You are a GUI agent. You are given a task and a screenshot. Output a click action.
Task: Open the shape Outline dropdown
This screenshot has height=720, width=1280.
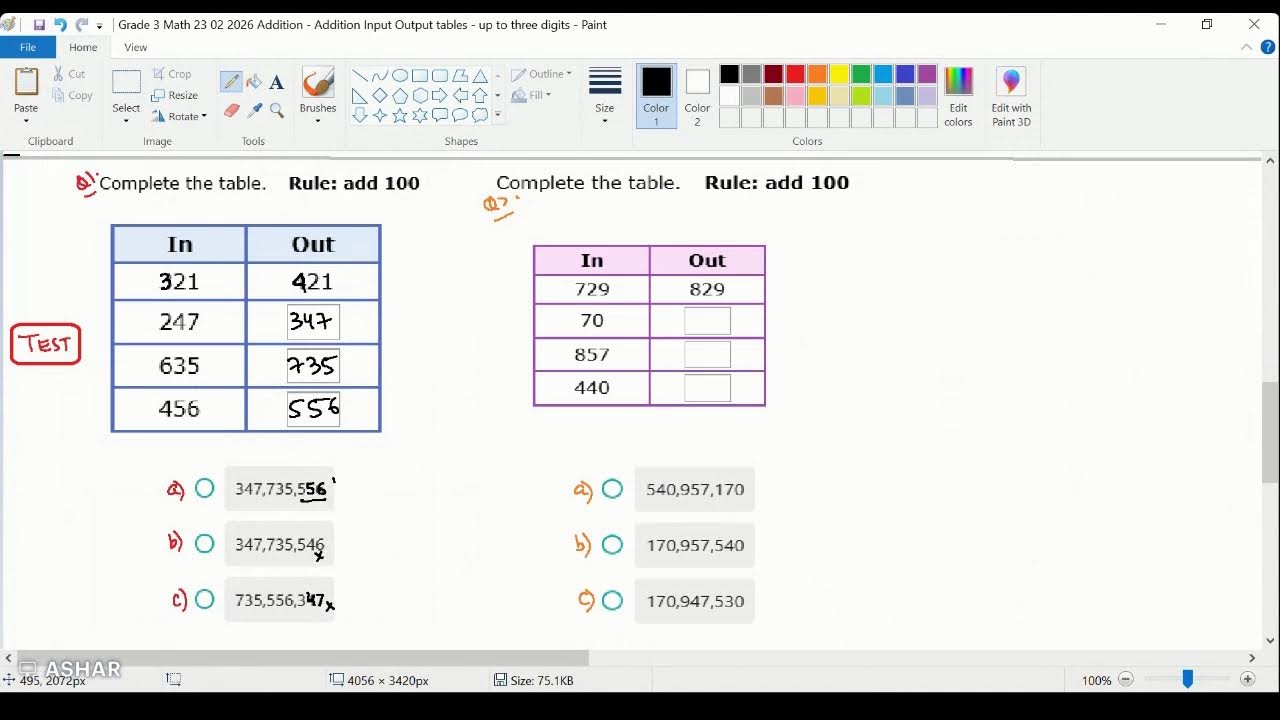(542, 74)
